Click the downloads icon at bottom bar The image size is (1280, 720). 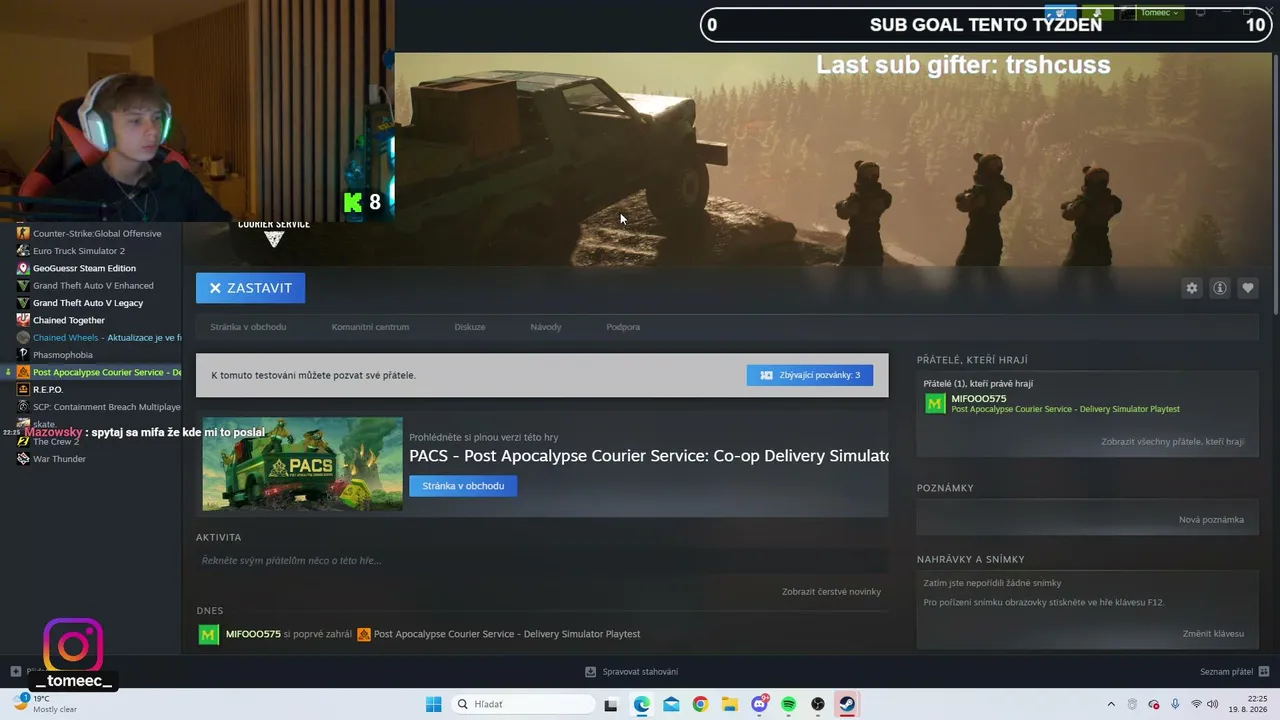click(x=590, y=672)
